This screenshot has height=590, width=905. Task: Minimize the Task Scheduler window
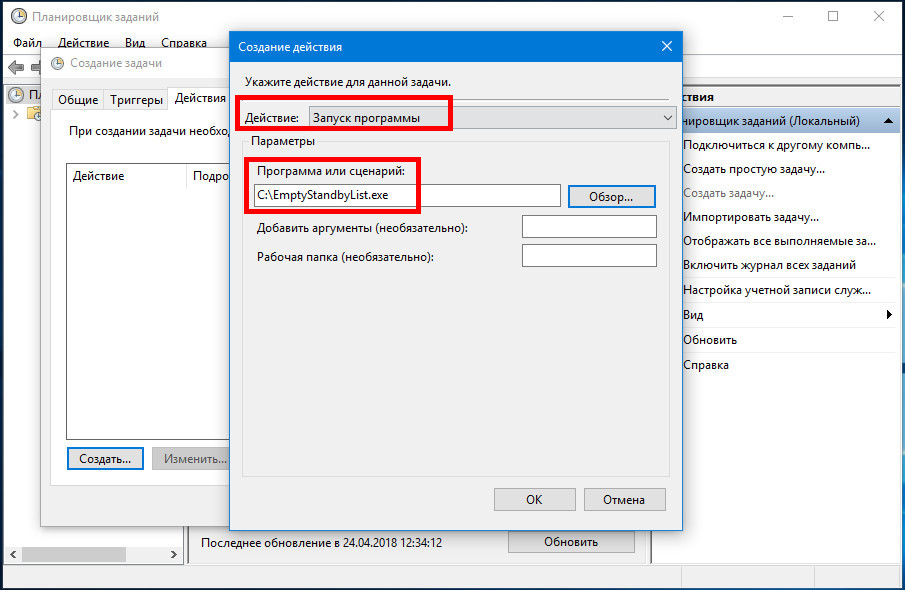pyautogui.click(x=787, y=16)
